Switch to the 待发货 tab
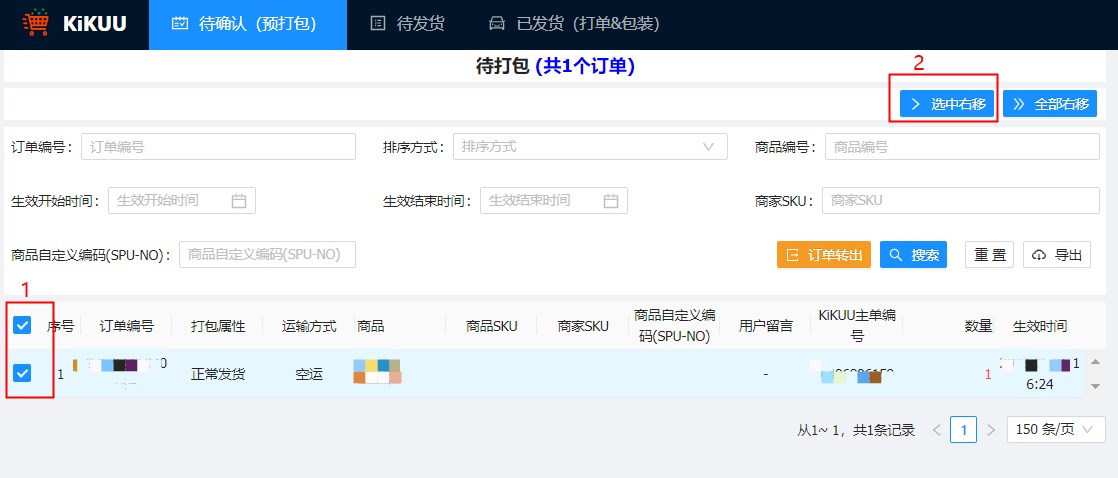Image resolution: width=1118 pixels, height=478 pixels. [x=408, y=24]
